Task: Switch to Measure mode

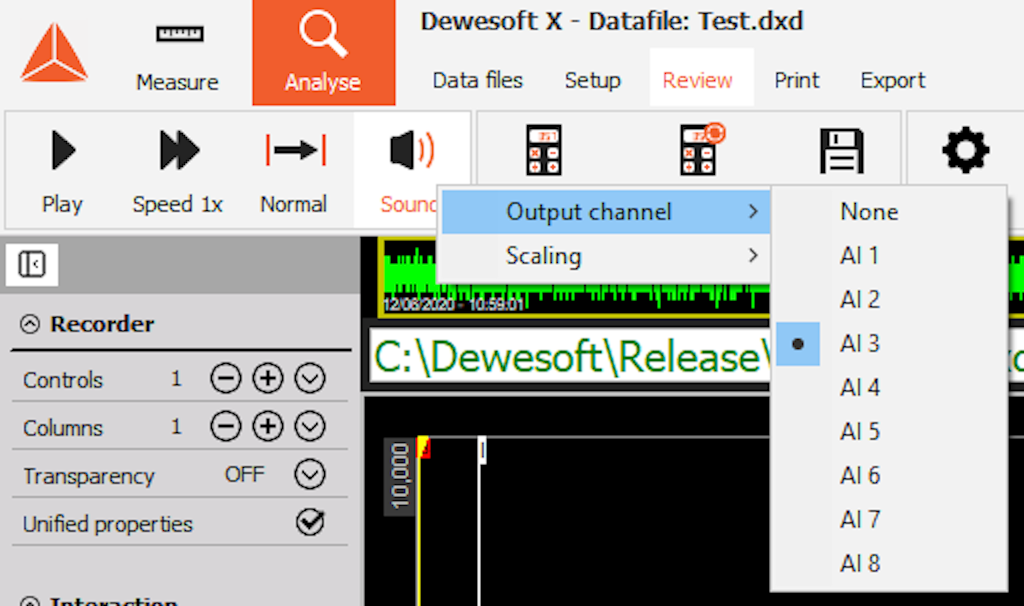Action: point(178,57)
